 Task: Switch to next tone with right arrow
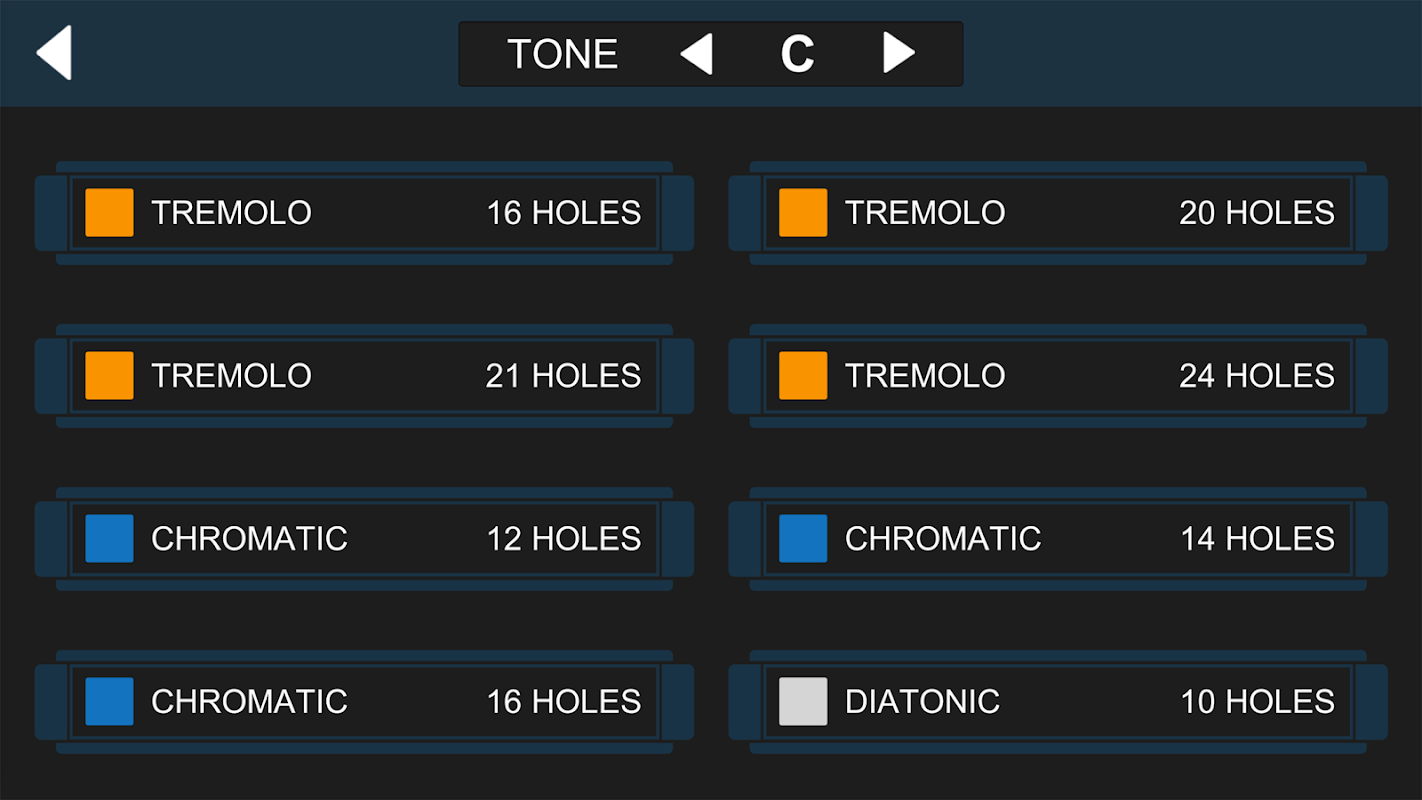(898, 53)
